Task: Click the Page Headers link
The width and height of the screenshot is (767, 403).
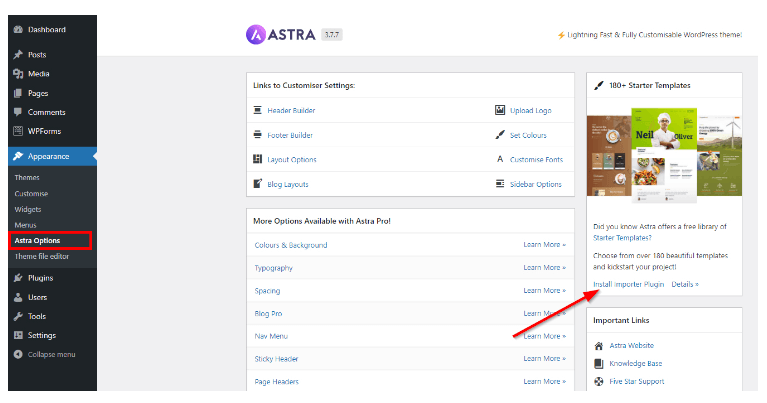Action: point(276,381)
